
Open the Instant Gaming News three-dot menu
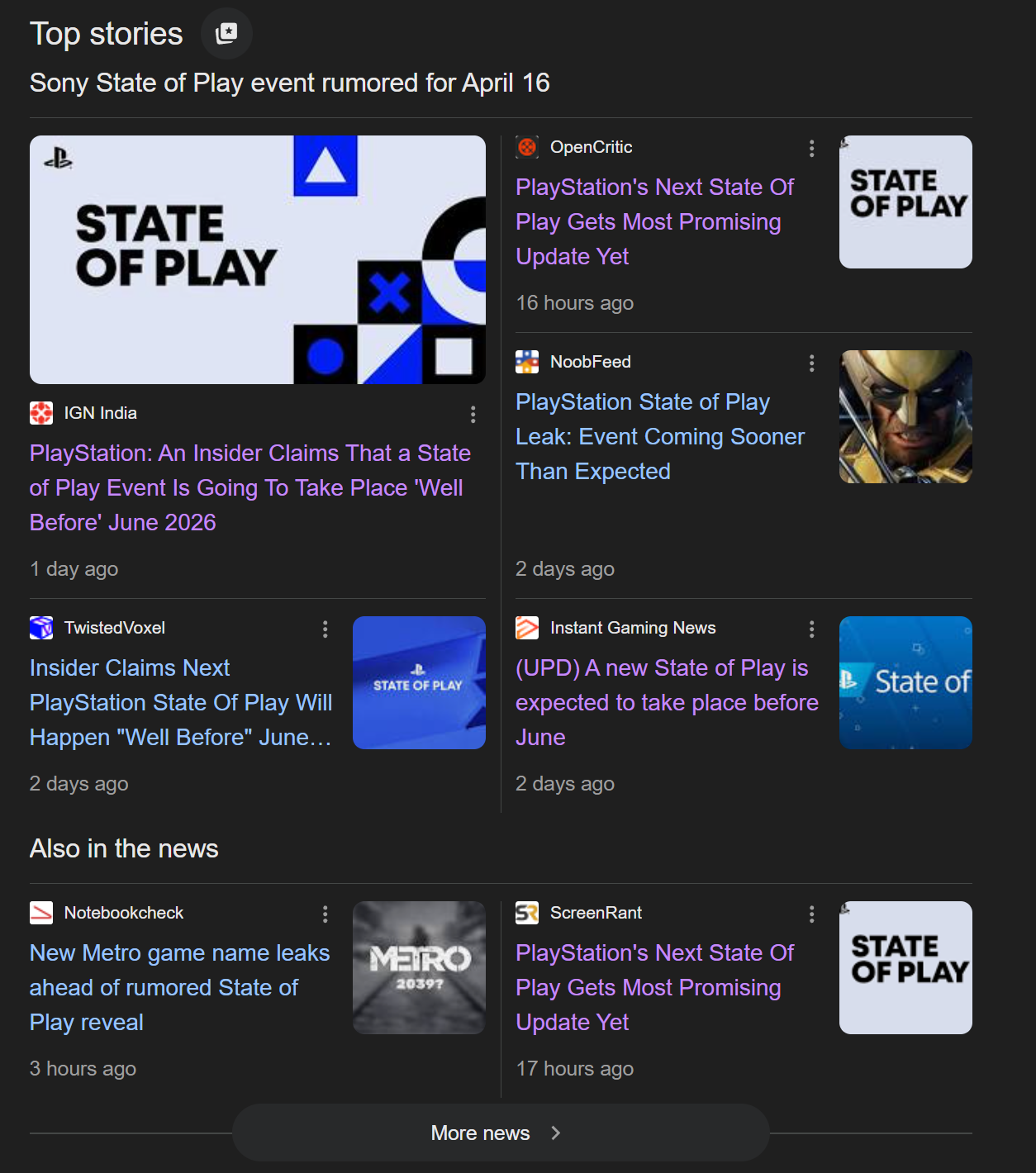[811, 629]
